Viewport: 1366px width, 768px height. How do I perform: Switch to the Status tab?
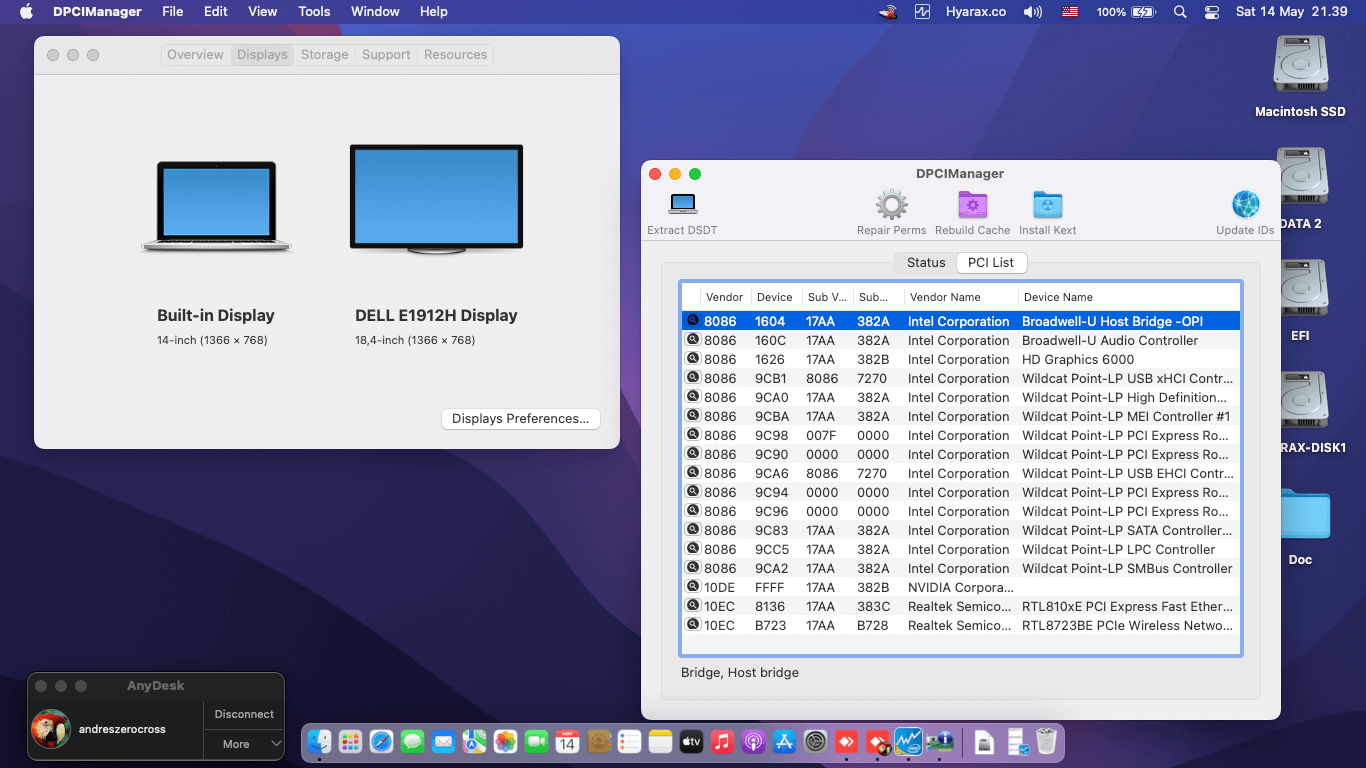tap(926, 263)
